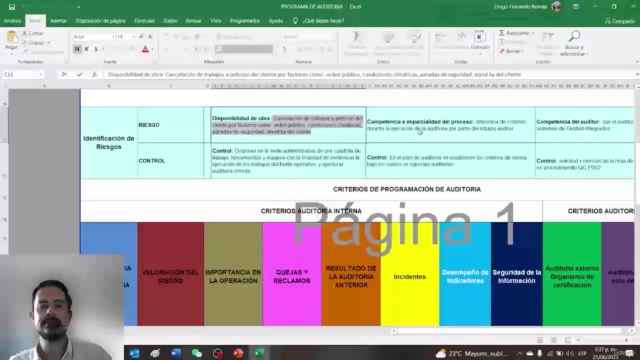Viewport: 640px width, 360px height.
Task: Click the 'Desempeño de Indicadores' cyan cell
Action: 465,274
